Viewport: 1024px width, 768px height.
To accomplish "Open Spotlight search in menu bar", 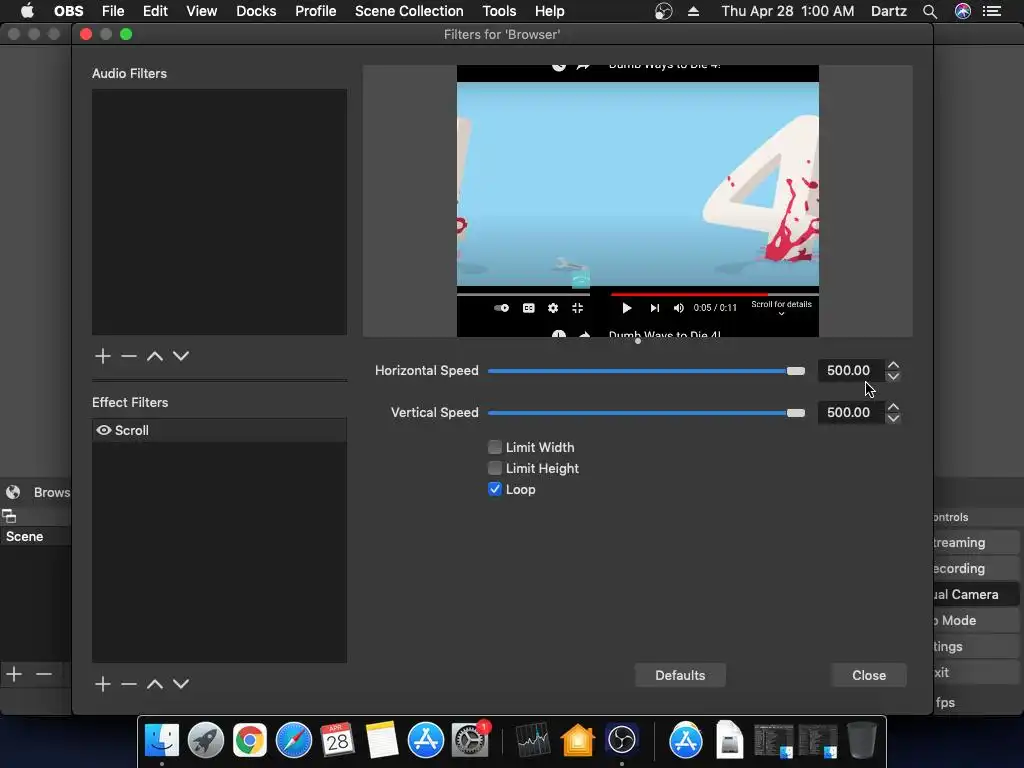I will coord(930,11).
